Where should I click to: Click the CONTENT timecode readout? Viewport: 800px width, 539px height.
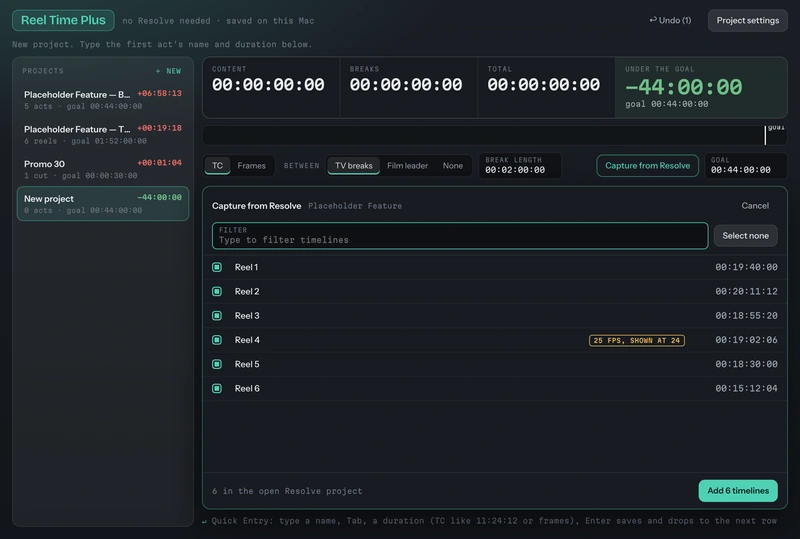268,85
